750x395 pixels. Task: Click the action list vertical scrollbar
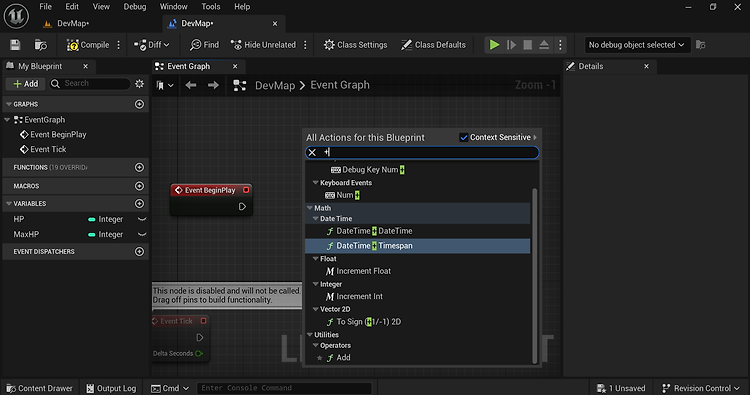click(x=535, y=275)
